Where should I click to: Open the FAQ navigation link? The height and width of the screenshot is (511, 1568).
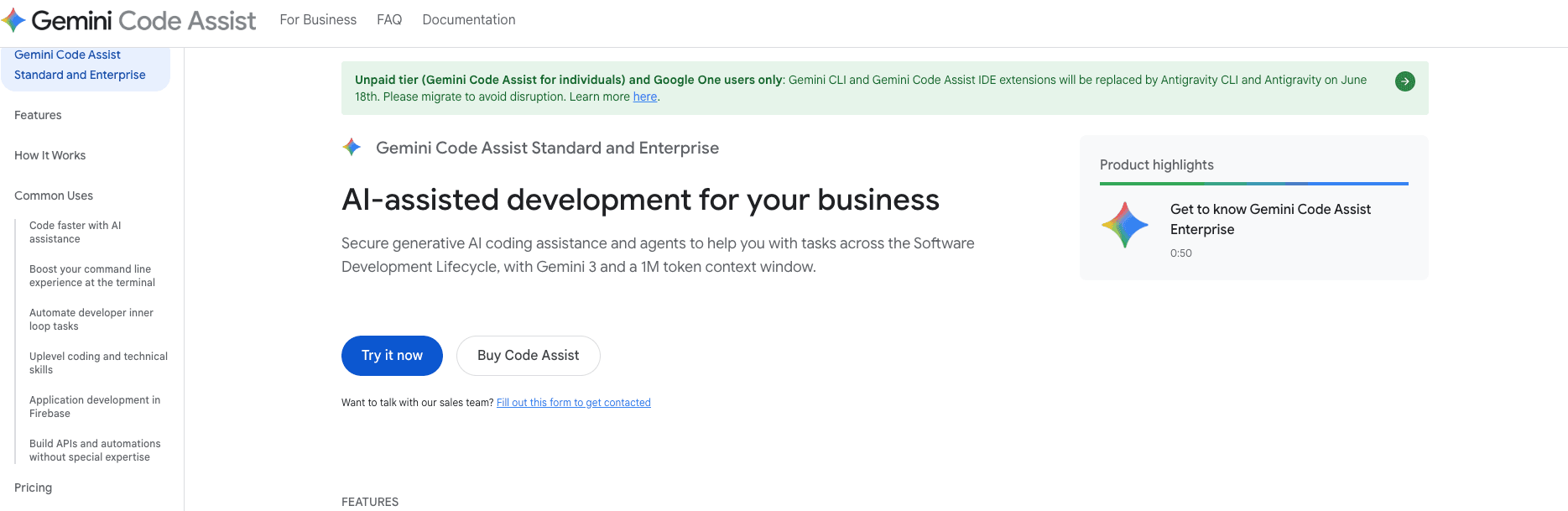(x=389, y=20)
